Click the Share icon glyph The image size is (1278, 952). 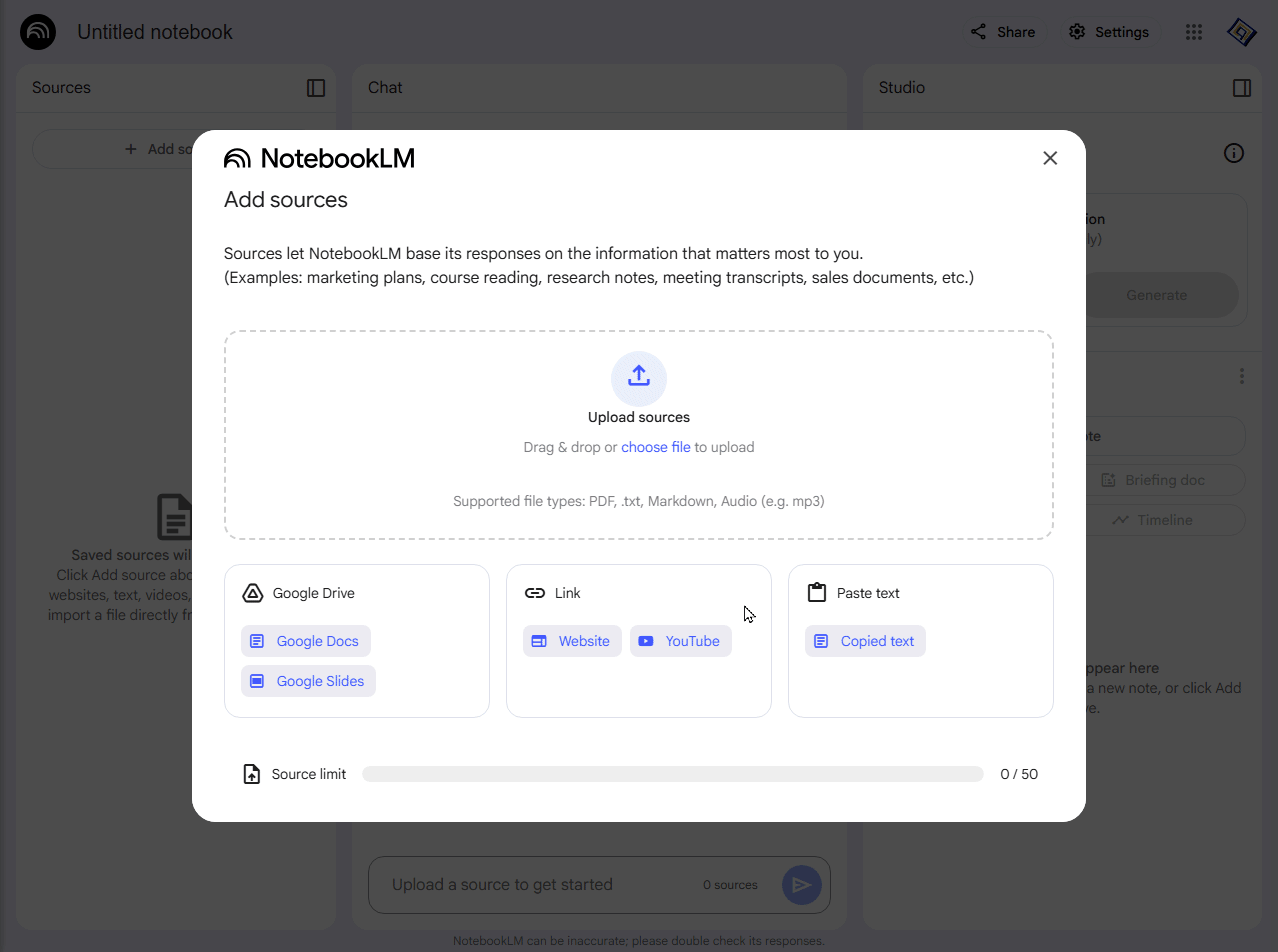[x=978, y=32]
